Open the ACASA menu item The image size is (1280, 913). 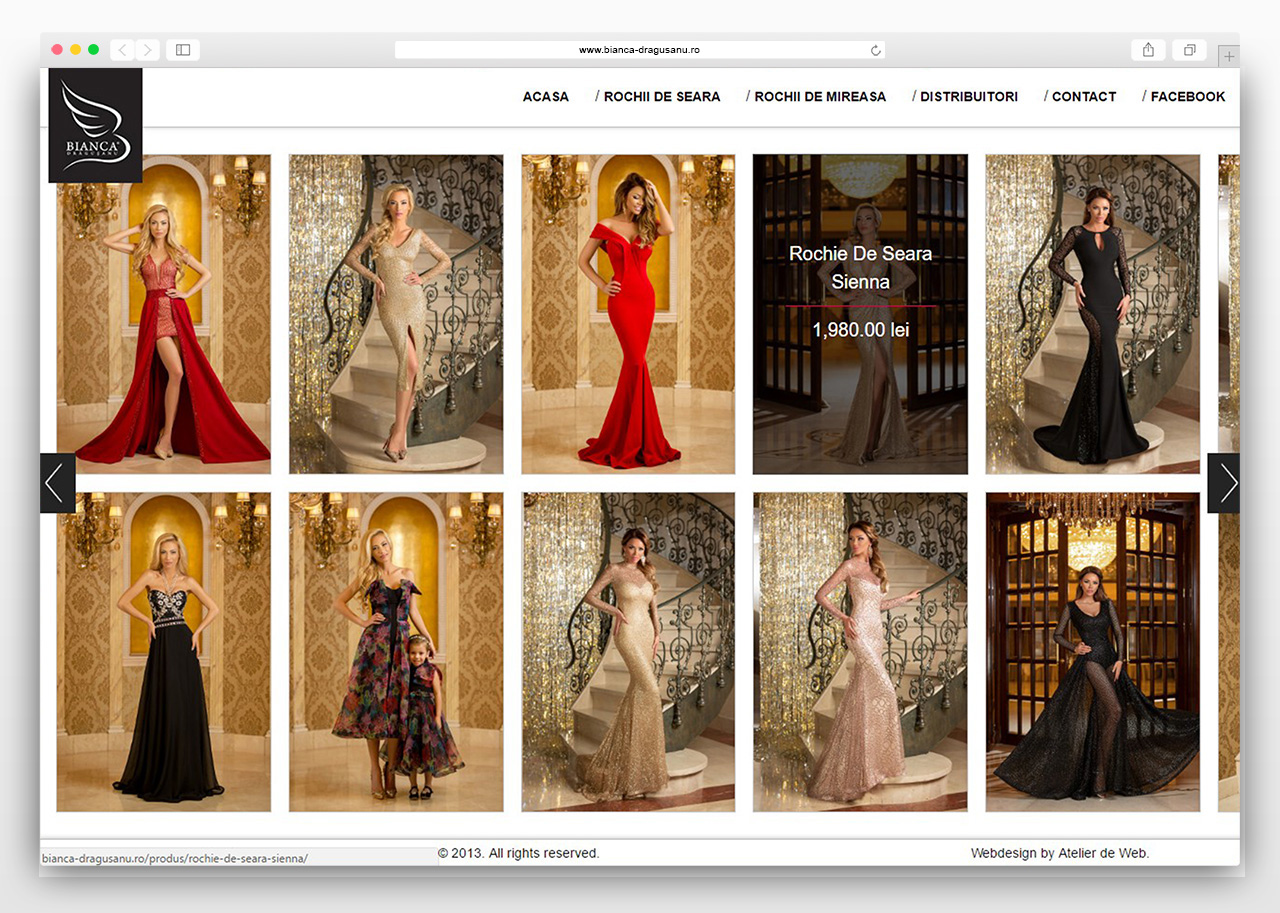click(x=546, y=97)
